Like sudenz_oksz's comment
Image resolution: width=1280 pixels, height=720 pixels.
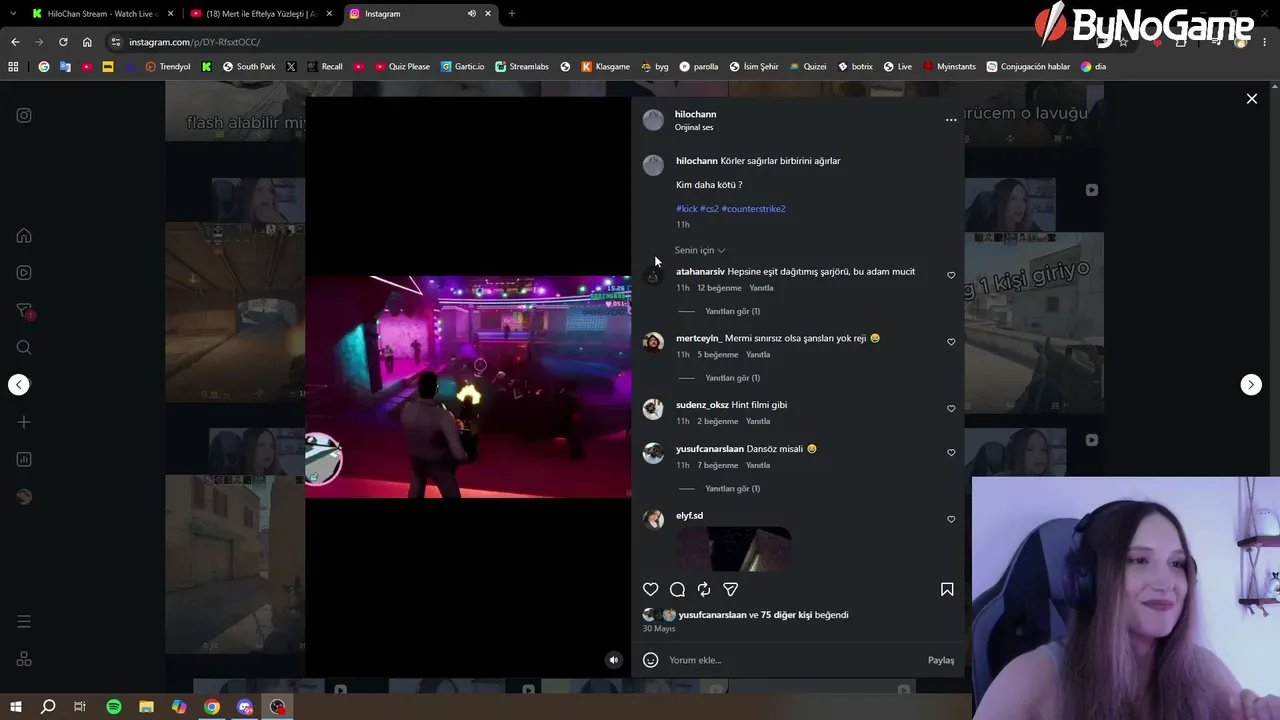point(951,409)
